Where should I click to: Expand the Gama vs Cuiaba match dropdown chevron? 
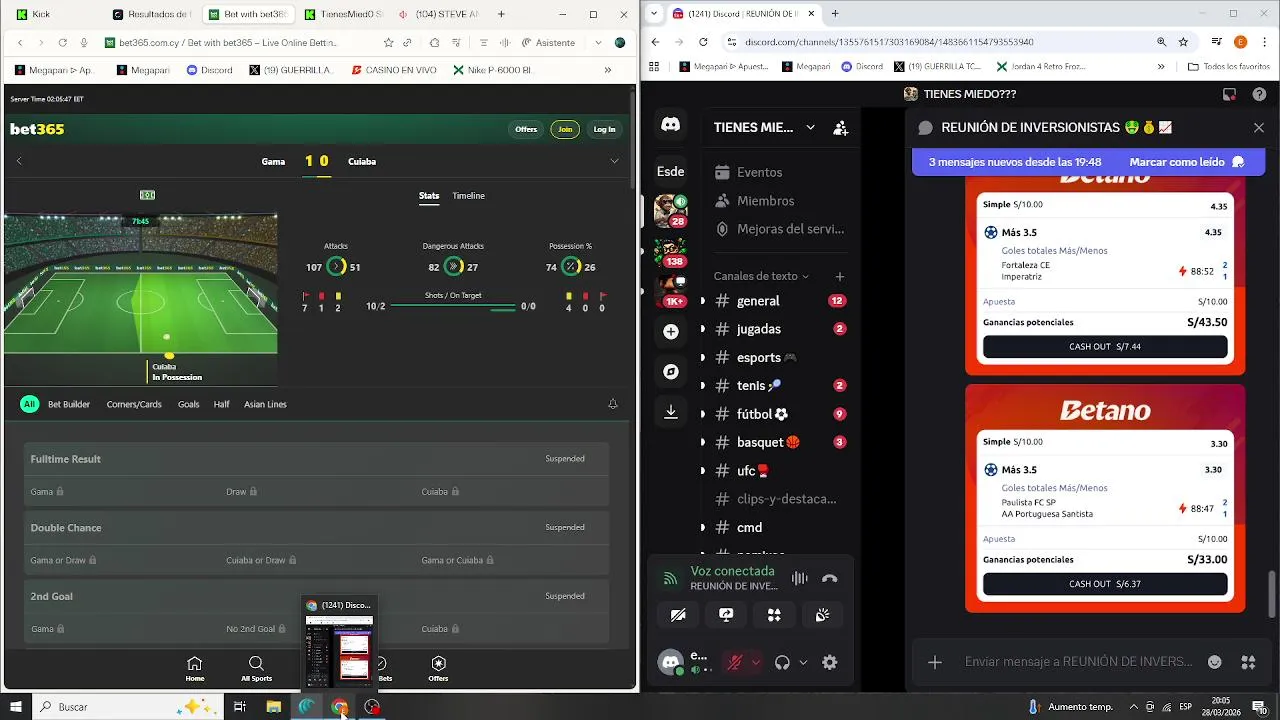[x=614, y=161]
